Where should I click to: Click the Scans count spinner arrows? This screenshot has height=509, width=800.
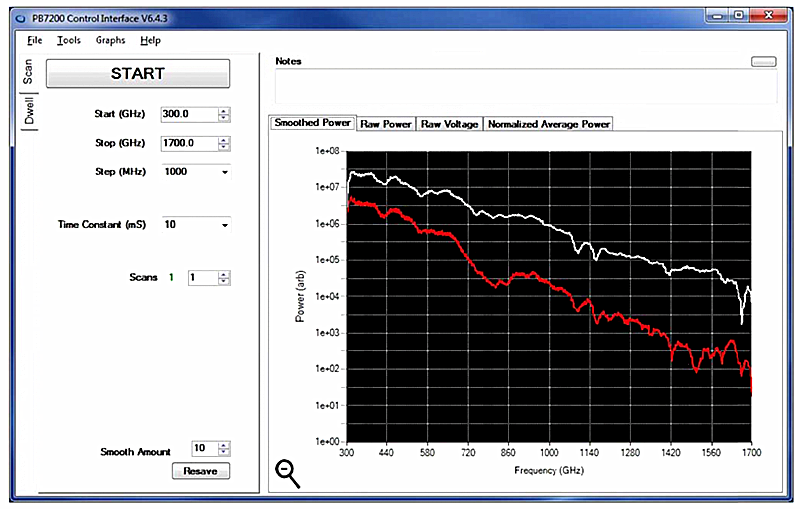click(224, 277)
